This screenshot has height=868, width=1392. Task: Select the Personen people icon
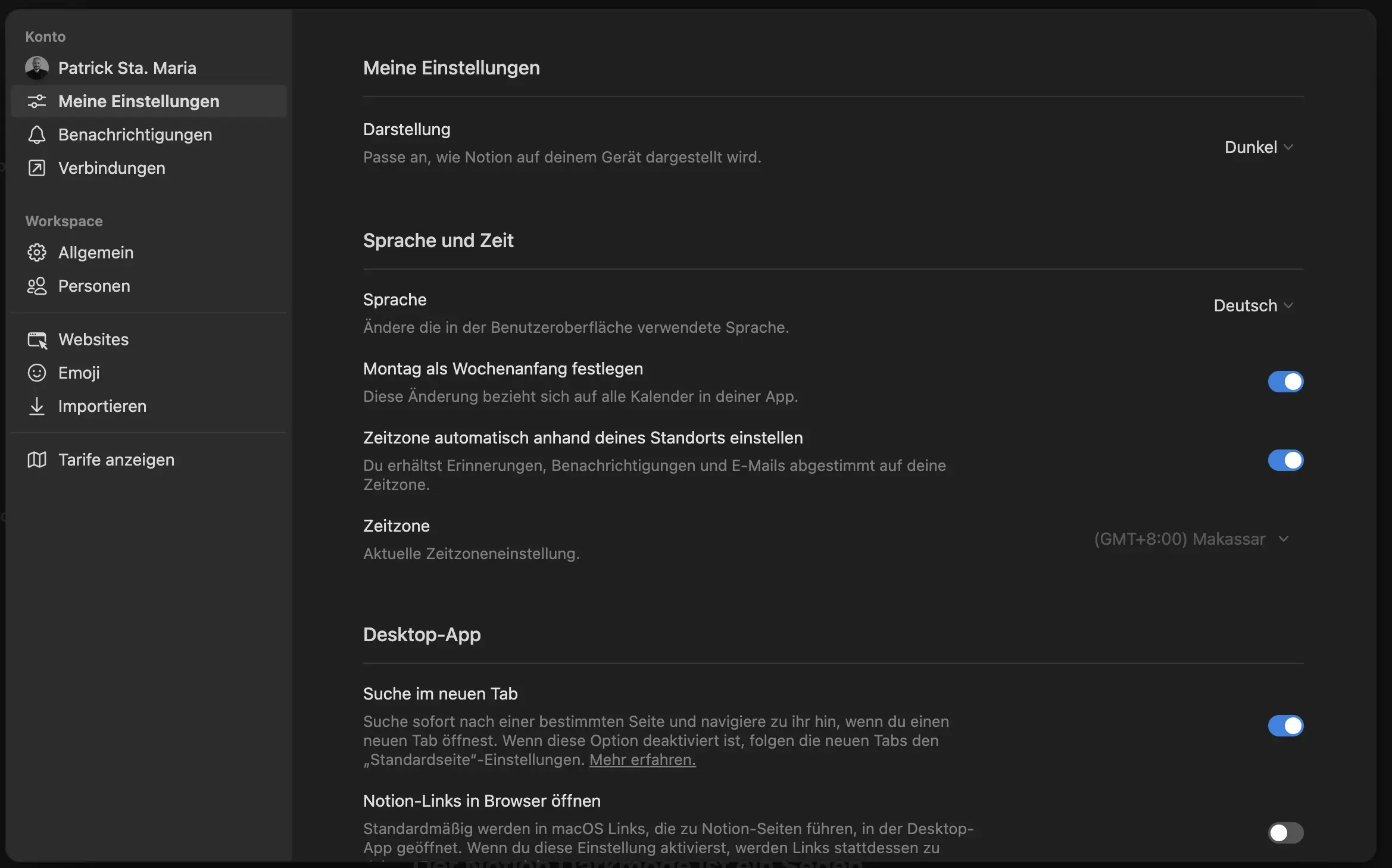36,286
